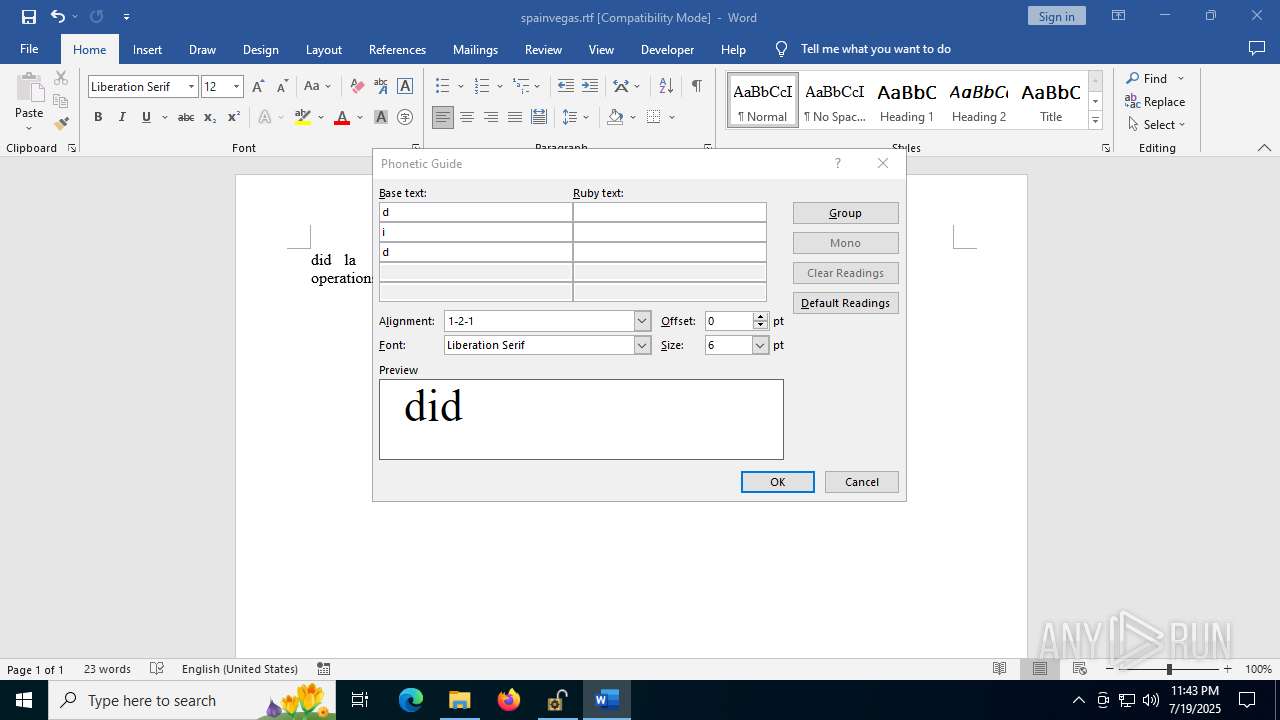
Task: Click Default Readings button
Action: coord(845,303)
